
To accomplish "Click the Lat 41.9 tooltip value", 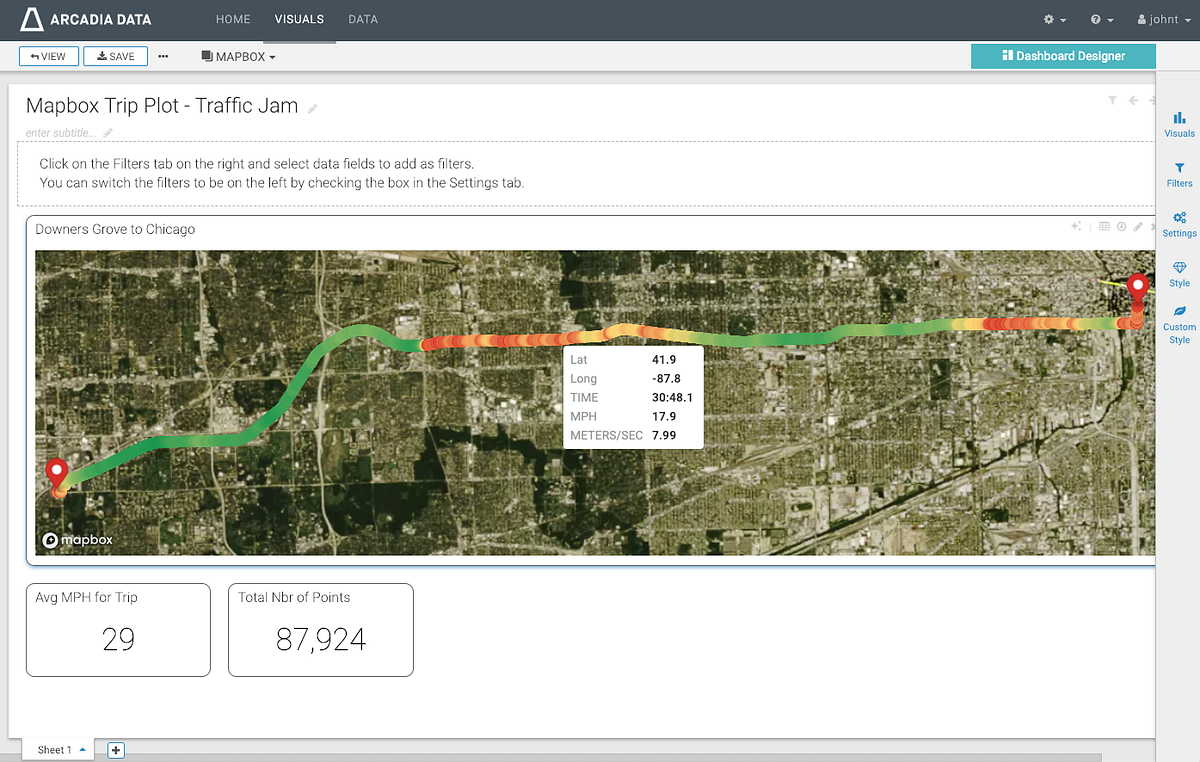I will click(x=664, y=360).
